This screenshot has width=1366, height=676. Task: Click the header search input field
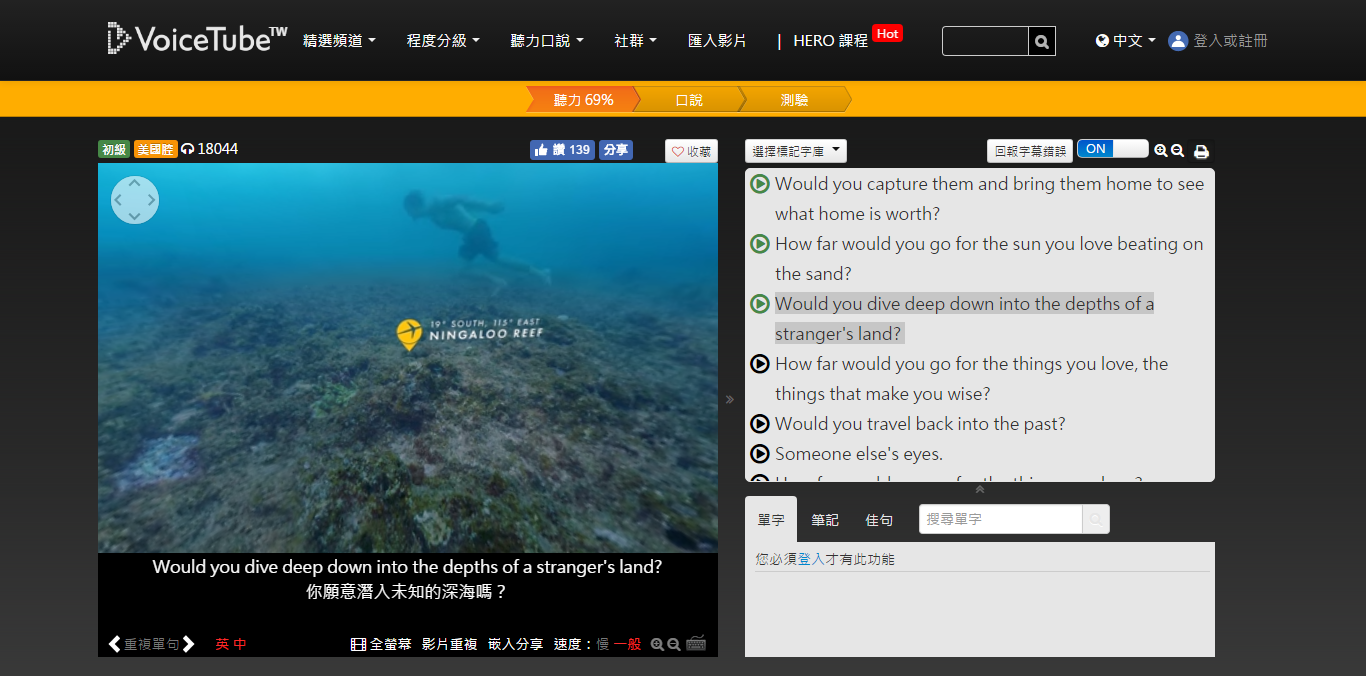[x=985, y=41]
